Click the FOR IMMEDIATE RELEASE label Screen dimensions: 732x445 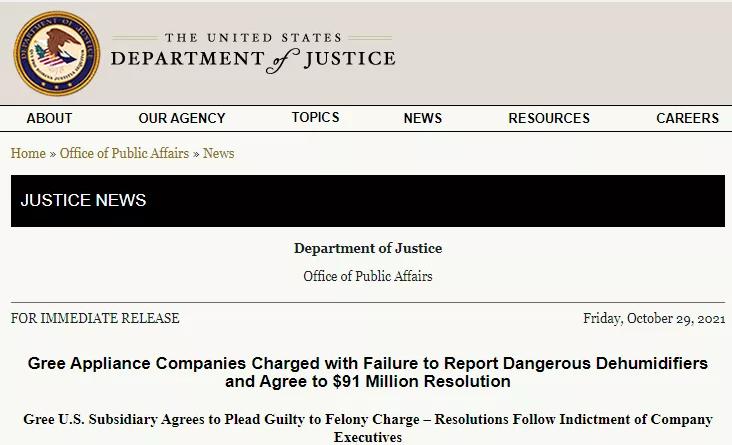pyautogui.click(x=95, y=318)
